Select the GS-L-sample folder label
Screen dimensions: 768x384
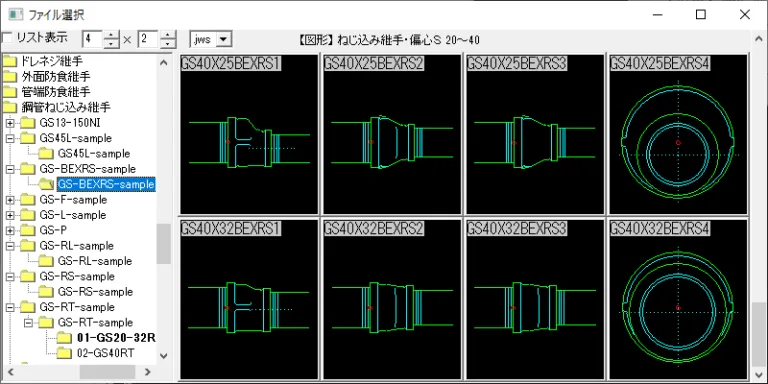(x=72, y=215)
